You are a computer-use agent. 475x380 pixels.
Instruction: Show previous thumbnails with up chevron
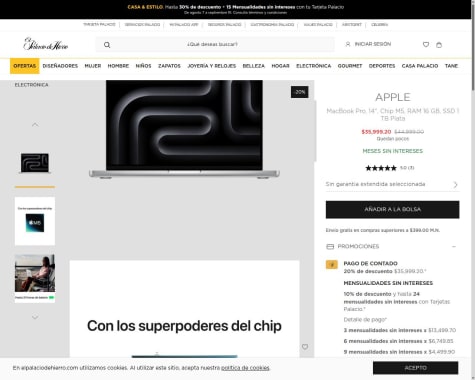[35, 125]
